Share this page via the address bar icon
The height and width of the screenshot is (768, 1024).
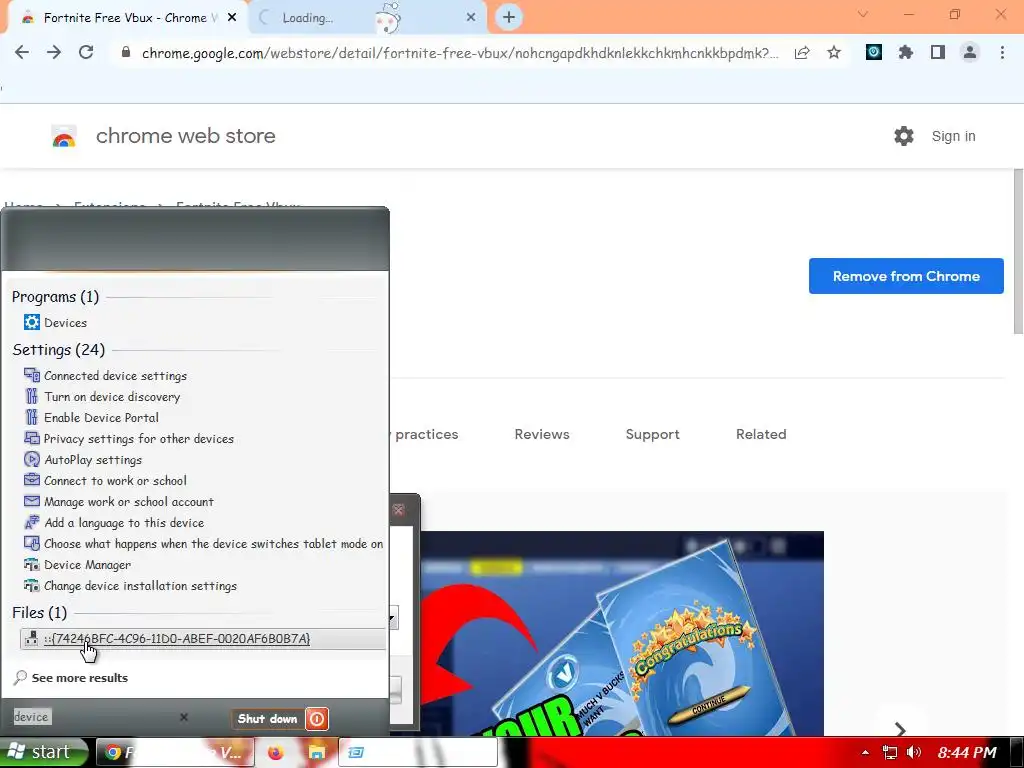click(802, 53)
